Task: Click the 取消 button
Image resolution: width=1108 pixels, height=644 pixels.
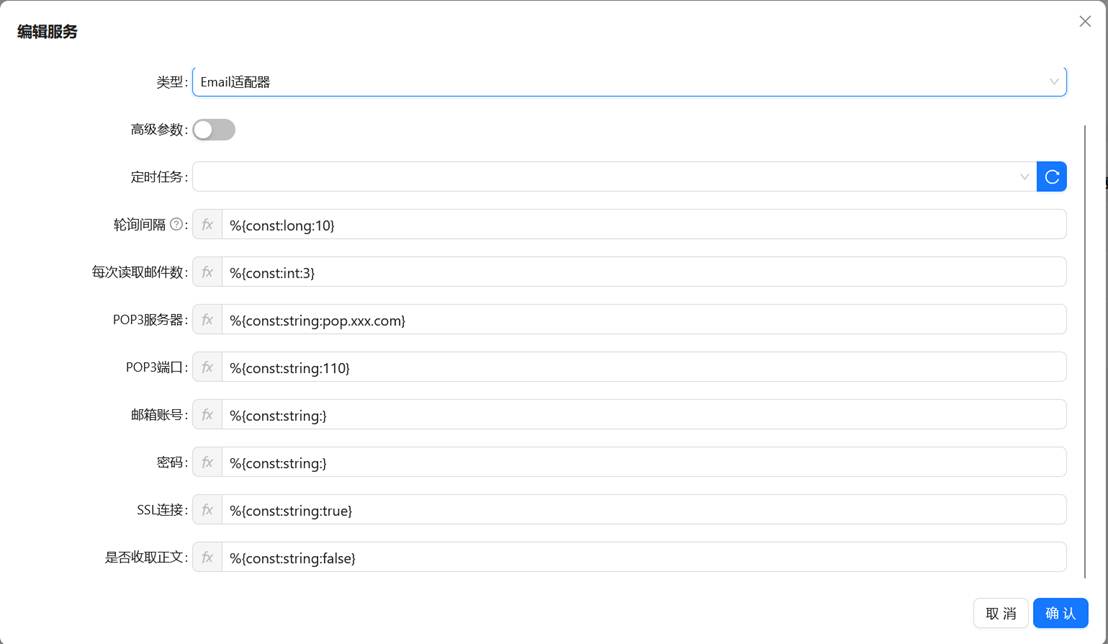Action: tap(1000, 613)
